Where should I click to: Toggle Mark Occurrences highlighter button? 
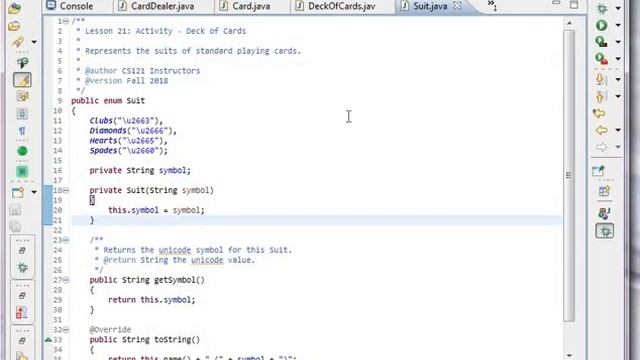22,80
